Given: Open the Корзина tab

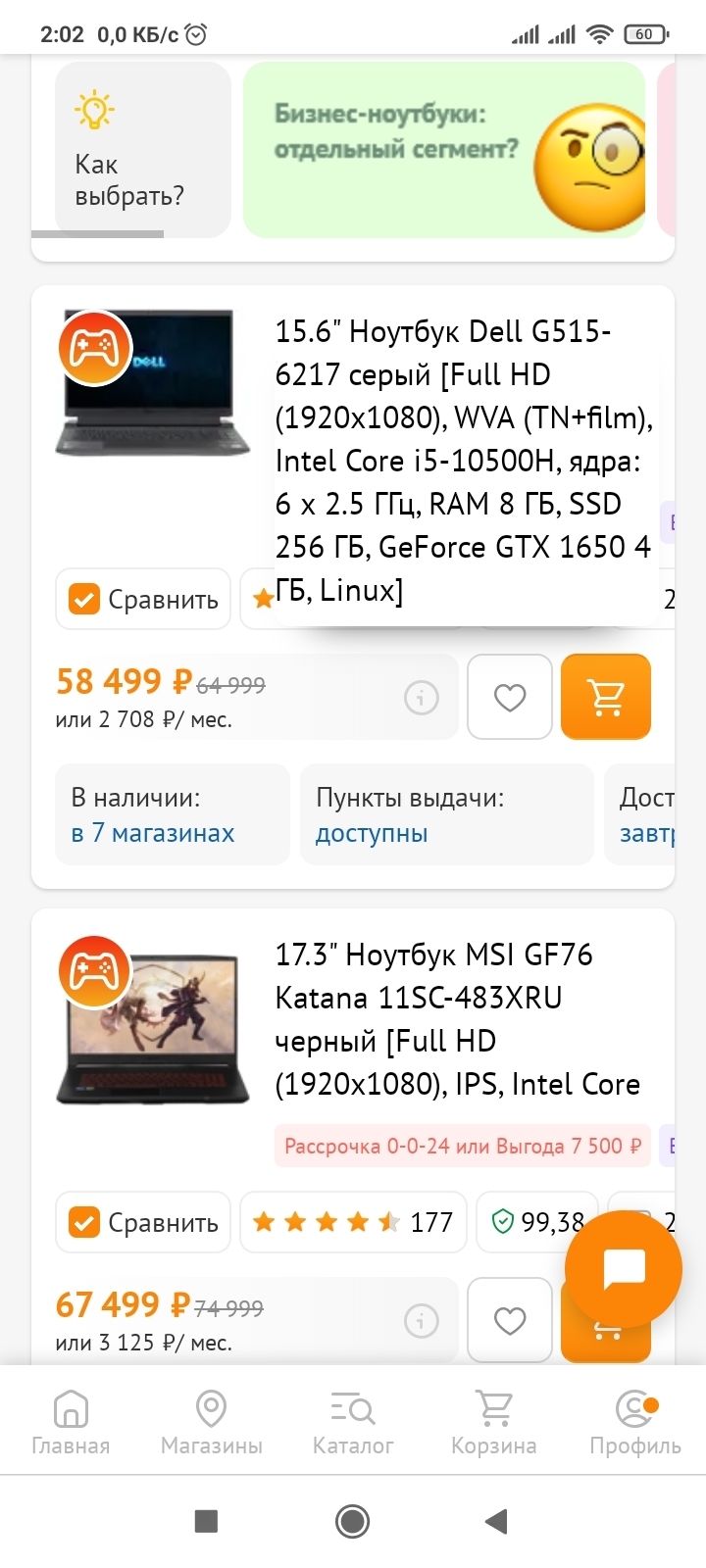Looking at the screenshot, I should click(x=494, y=1421).
